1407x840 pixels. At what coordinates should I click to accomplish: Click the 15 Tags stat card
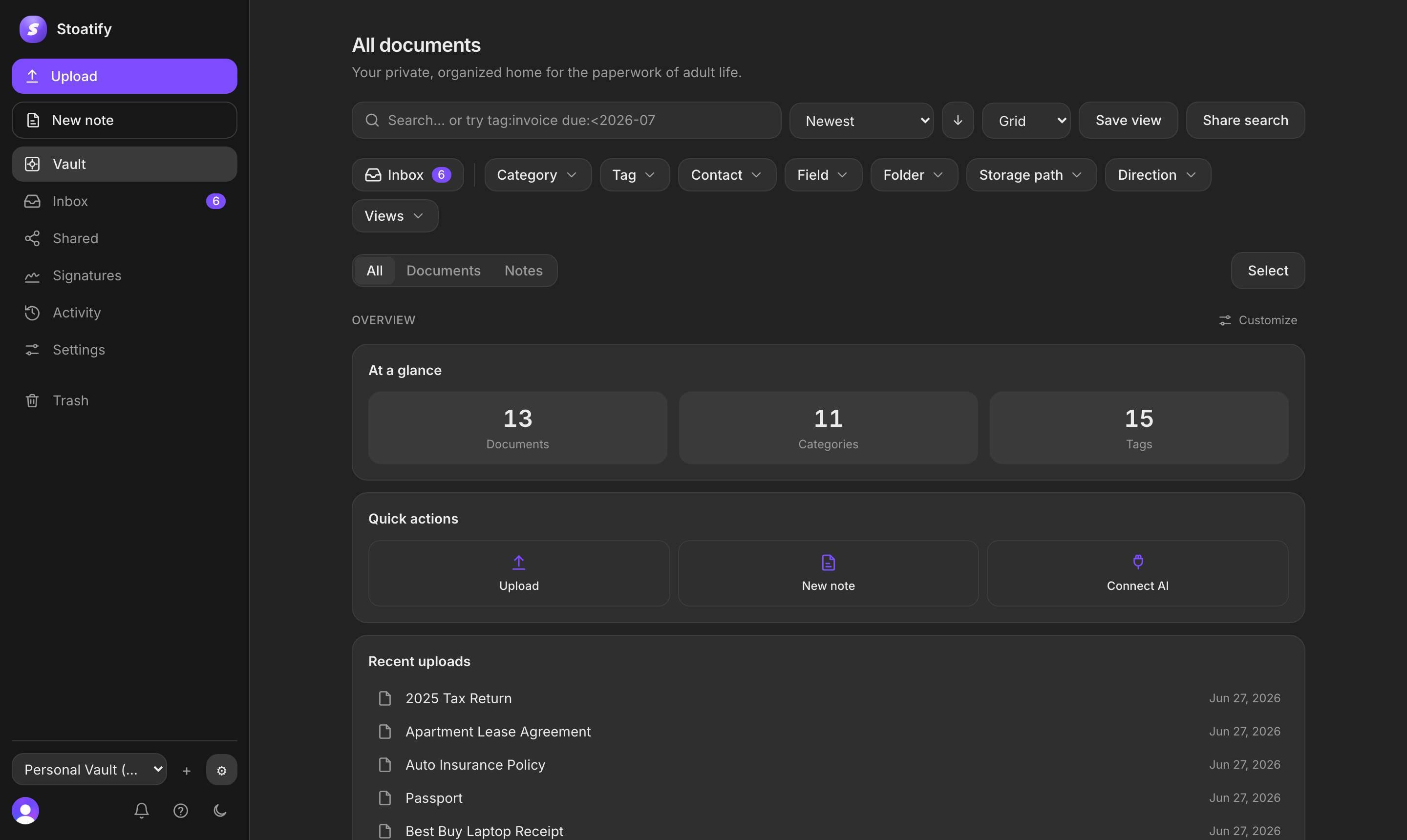tap(1139, 428)
